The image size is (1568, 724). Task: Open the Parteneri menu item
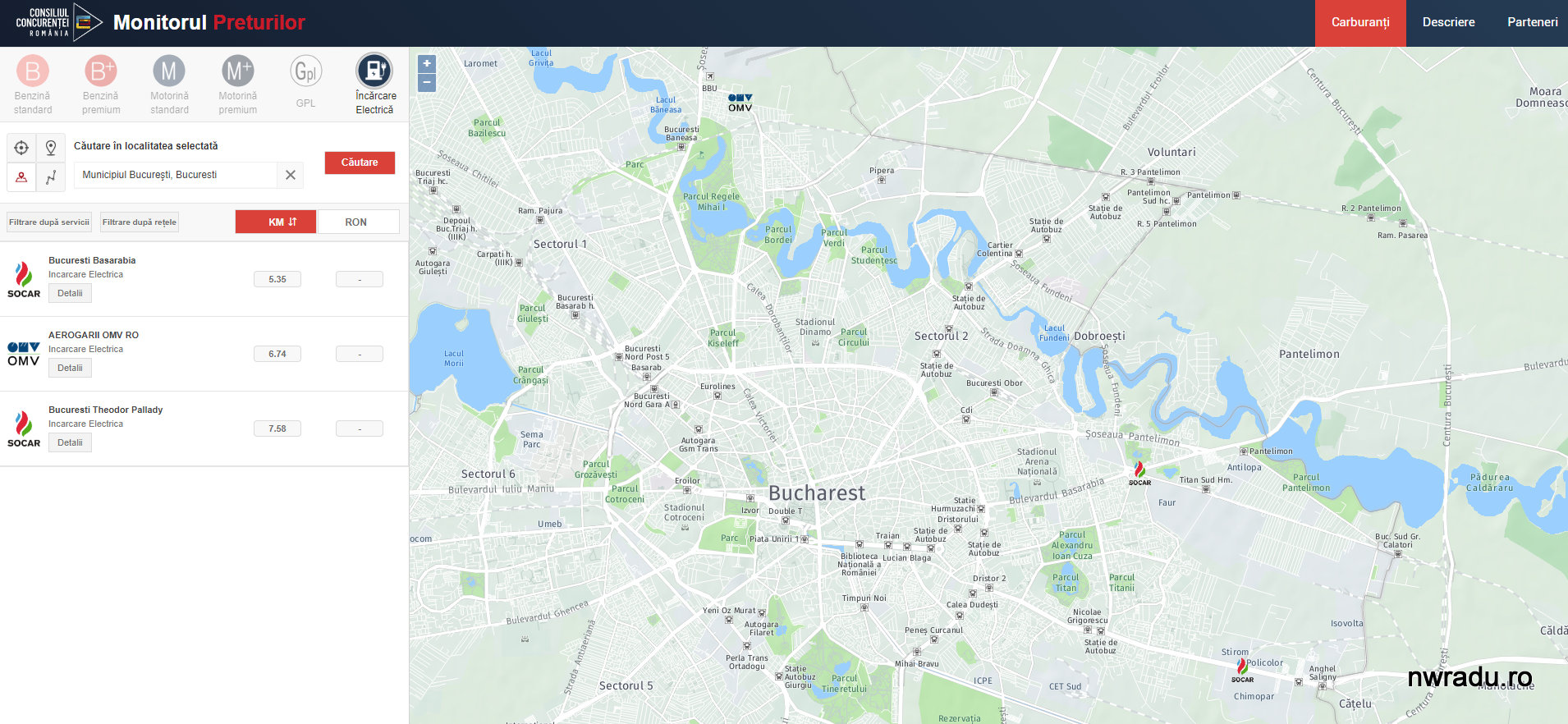click(1532, 23)
